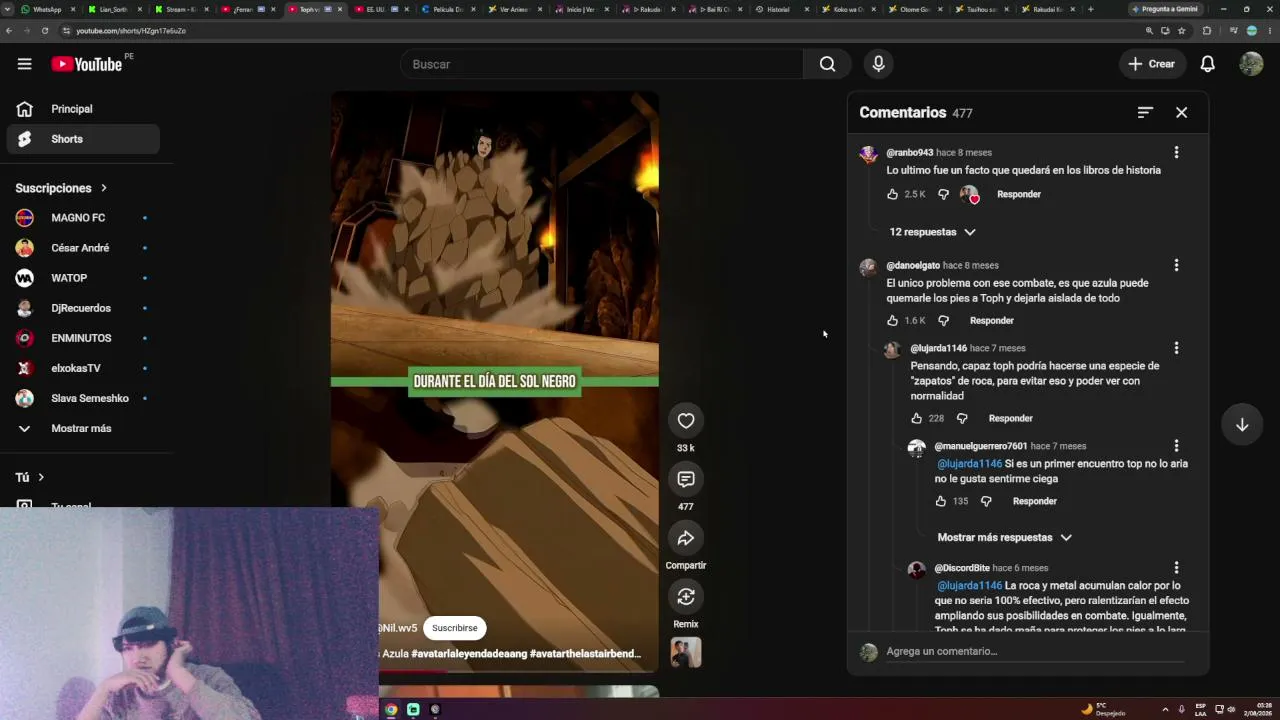Click the Agrega un comentario field
Image resolution: width=1280 pixels, height=720 pixels.
click(x=1035, y=652)
